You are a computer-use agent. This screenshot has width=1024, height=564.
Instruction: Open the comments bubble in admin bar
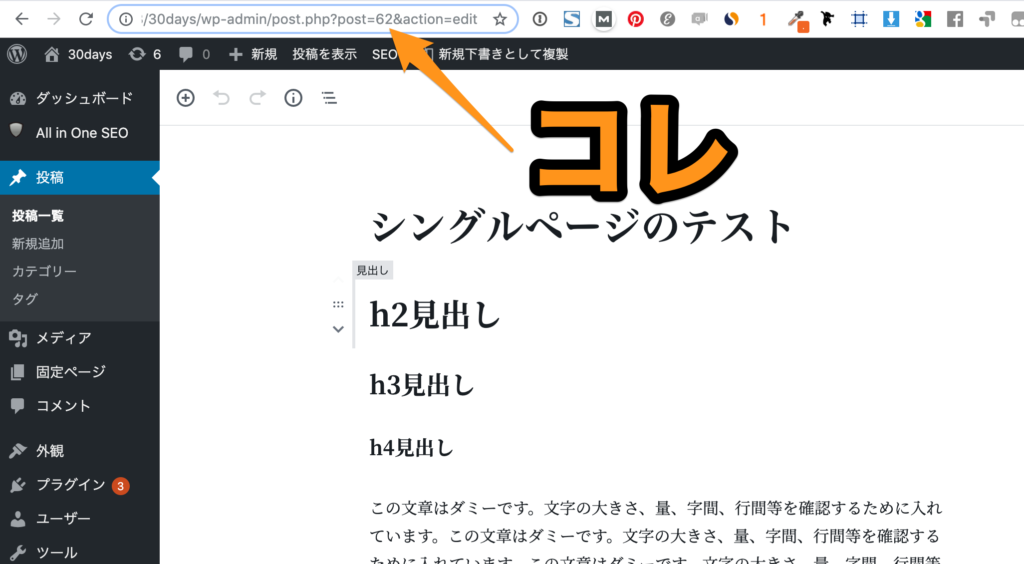(193, 54)
